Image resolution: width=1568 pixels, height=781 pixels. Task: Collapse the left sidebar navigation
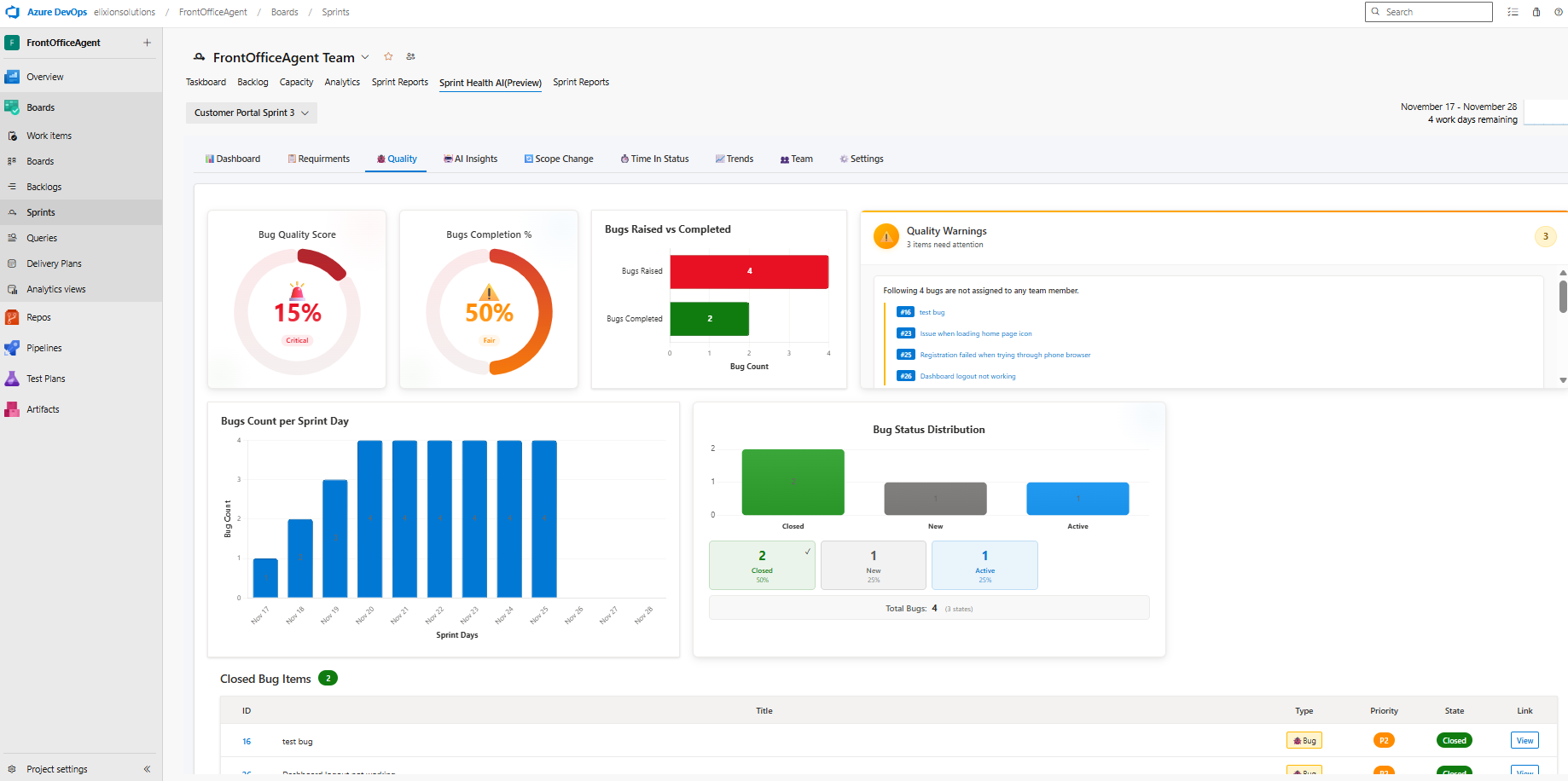(x=147, y=769)
